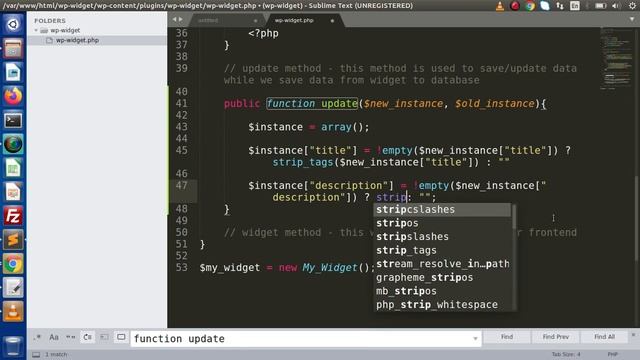Toggle wrap search option
This screenshot has height=360, width=640.
point(87,337)
